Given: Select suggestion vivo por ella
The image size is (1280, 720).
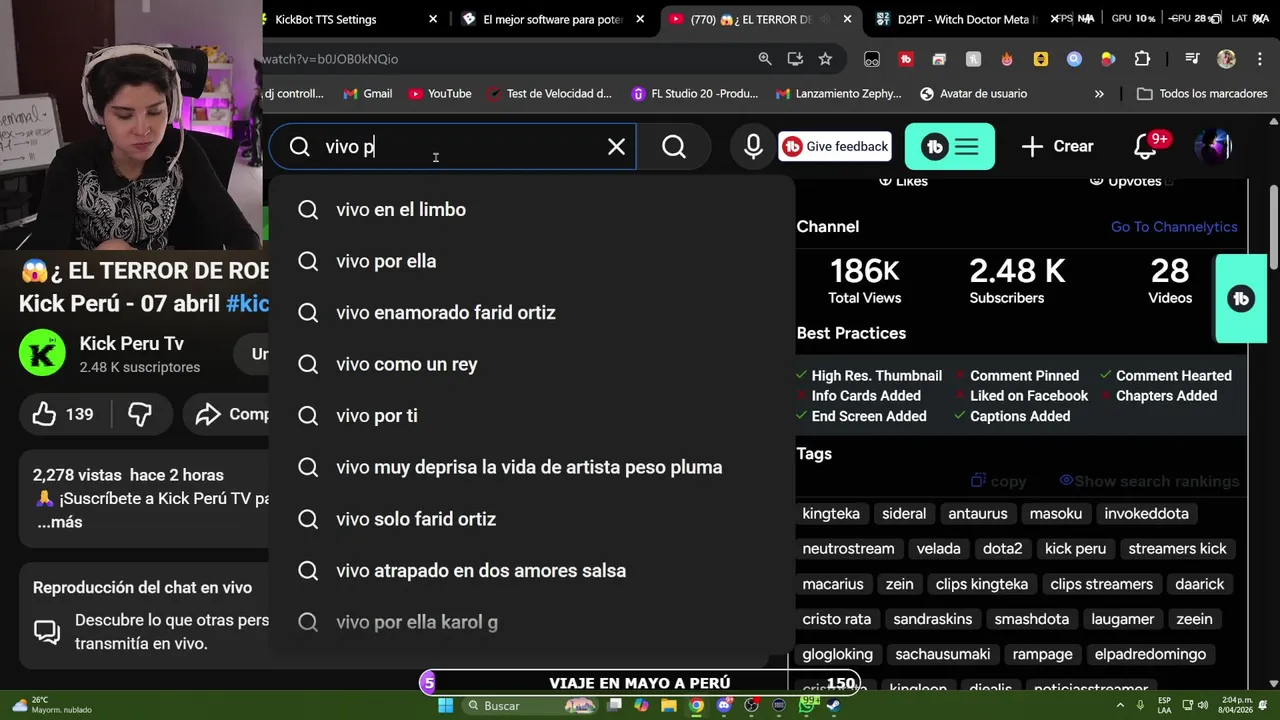Looking at the screenshot, I should [531, 261].
